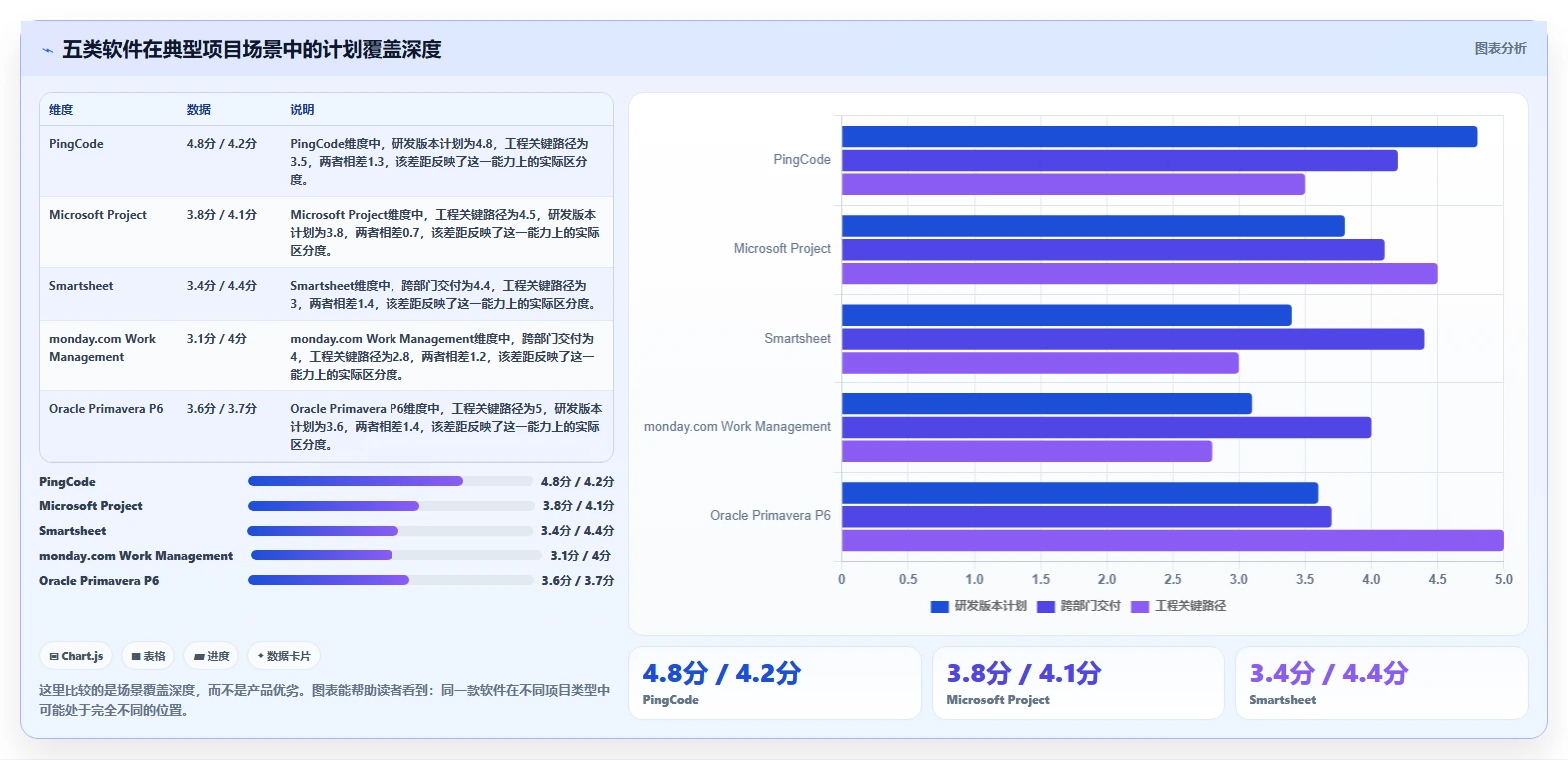Toggle the 跨部门交付 legend swatch
This screenshot has width=1568, height=760.
[x=1046, y=606]
